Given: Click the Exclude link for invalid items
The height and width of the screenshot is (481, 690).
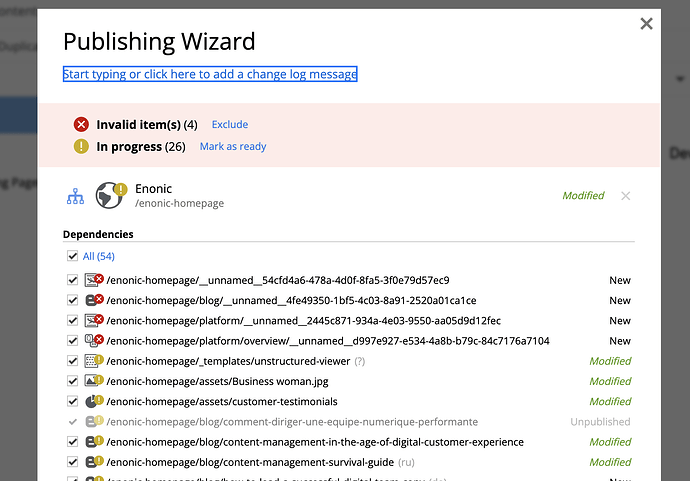Looking at the screenshot, I should [x=230, y=125].
